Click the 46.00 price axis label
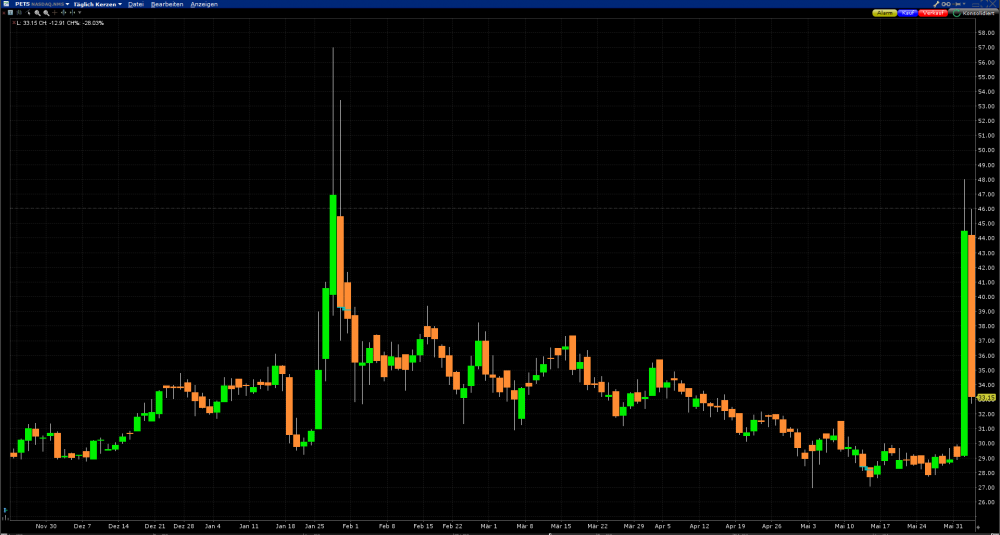 (x=985, y=209)
